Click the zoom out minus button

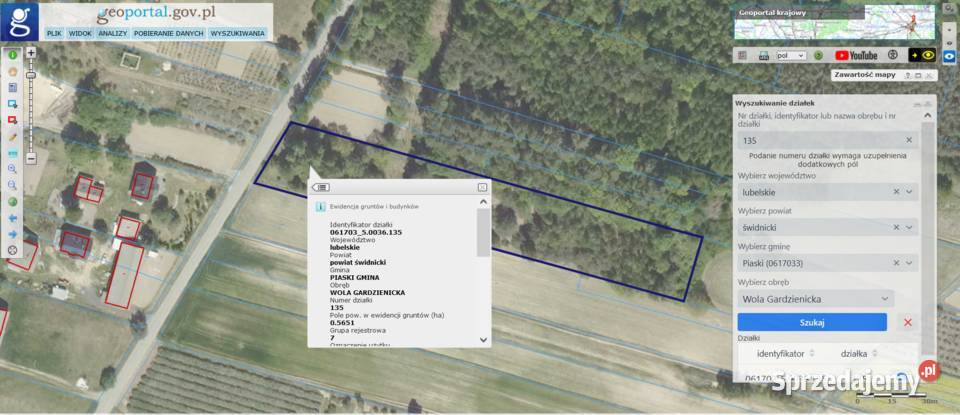[x=31, y=158]
